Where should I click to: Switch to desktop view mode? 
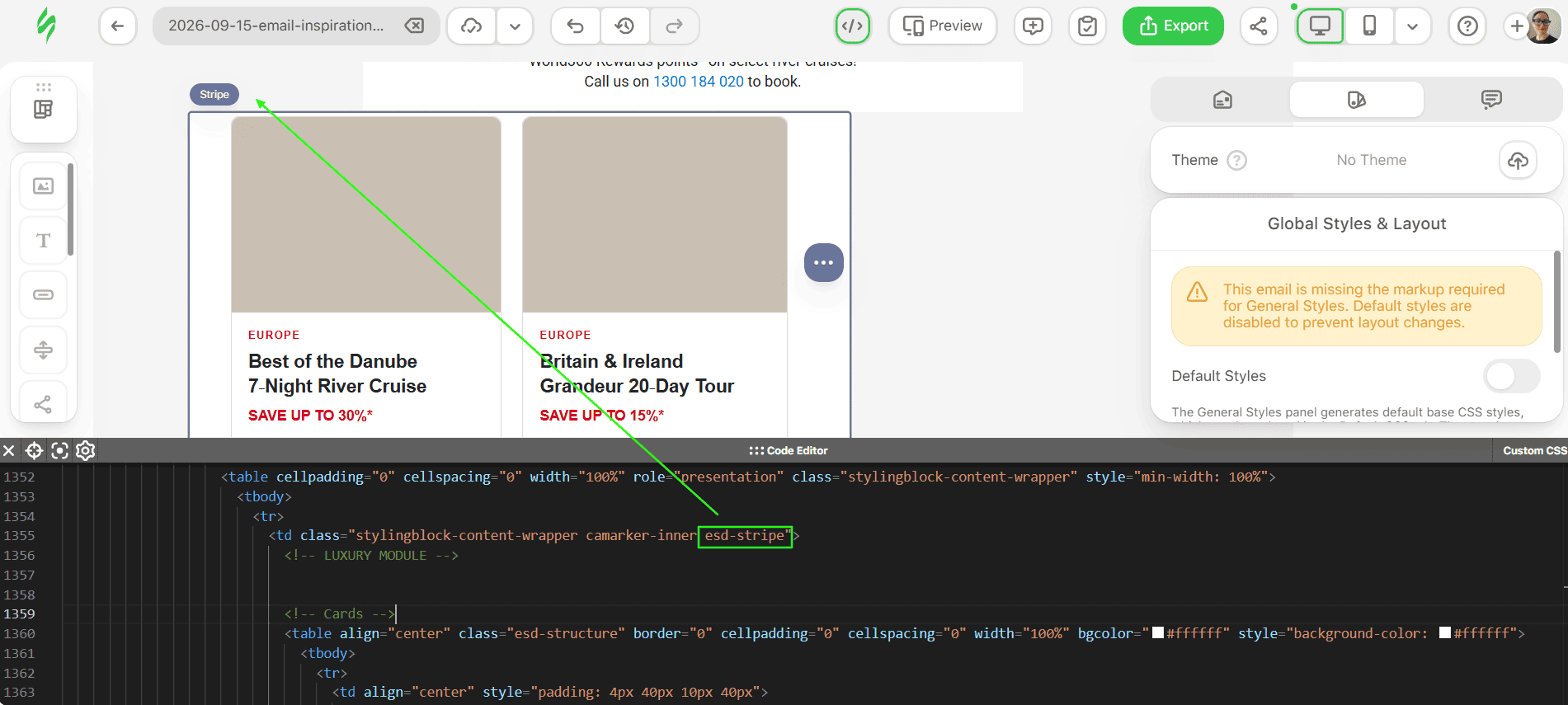click(1320, 26)
